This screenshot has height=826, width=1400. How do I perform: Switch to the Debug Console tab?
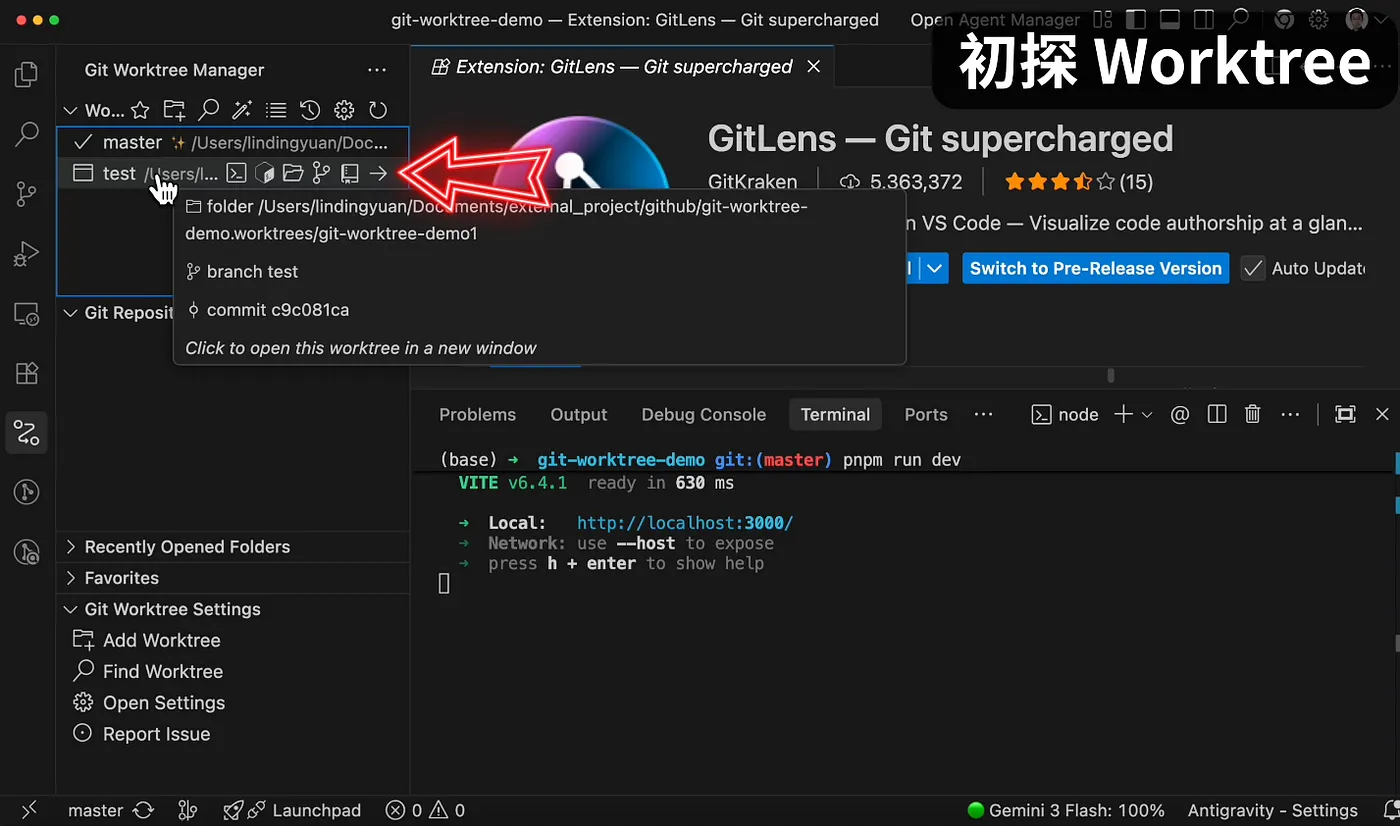coord(703,414)
